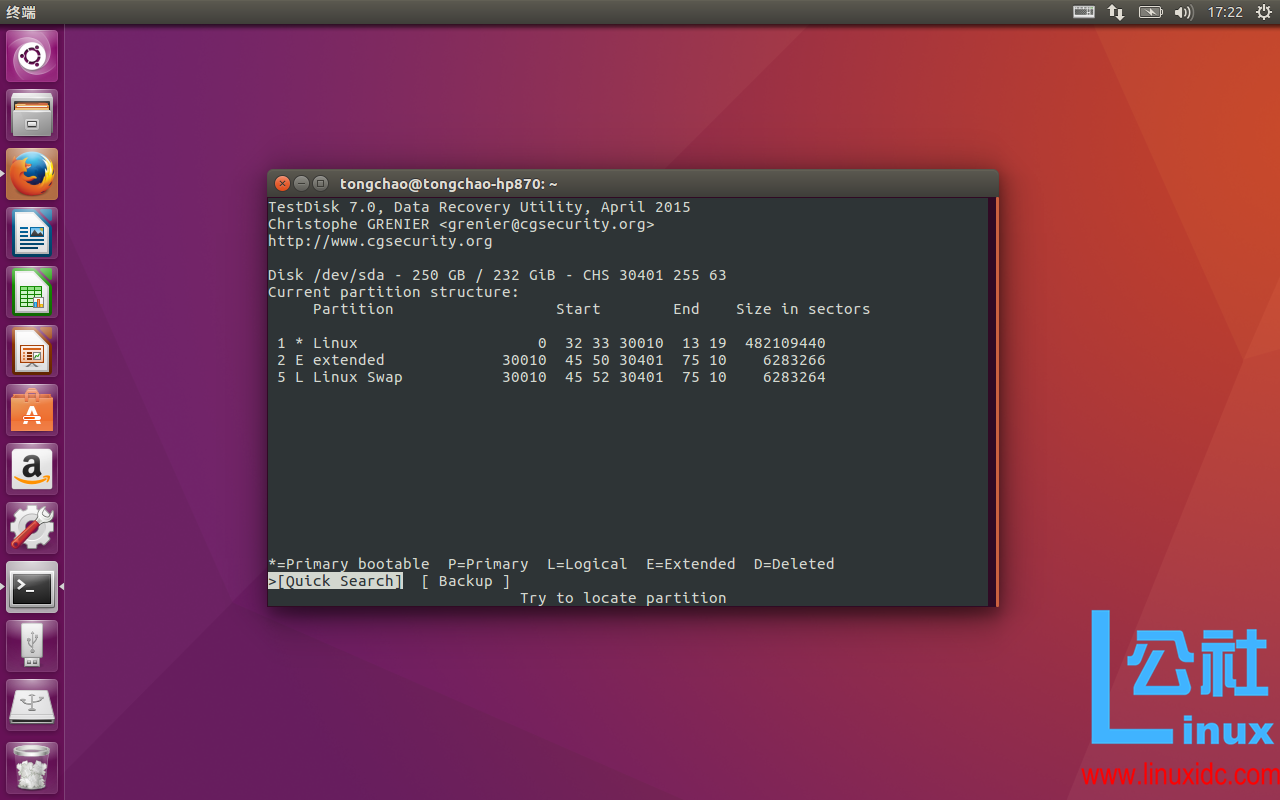Screen dimensions: 1280x800
Task: Open System Settings wrench-and-gear icon
Action: click(x=32, y=528)
